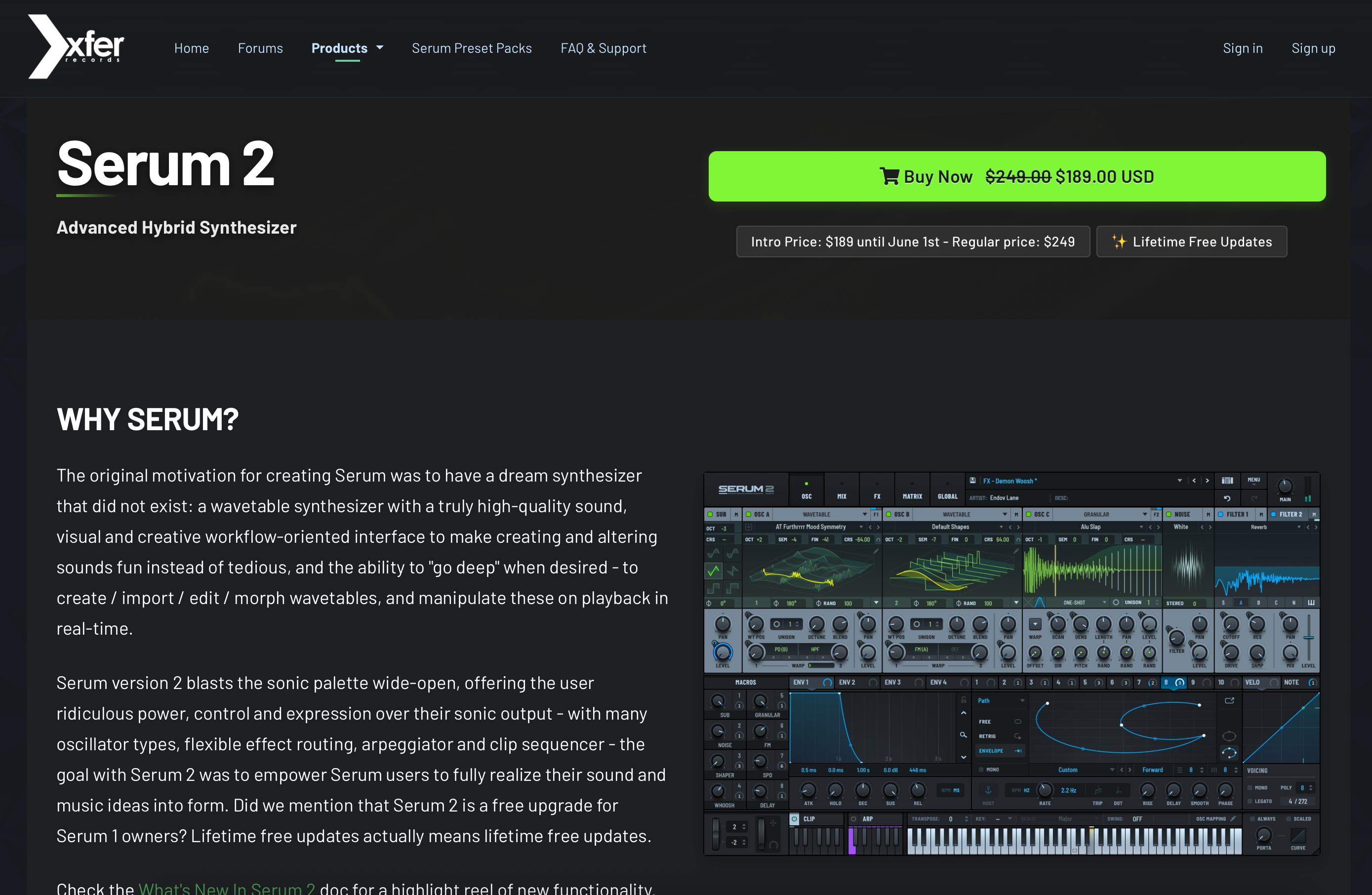
Task: Click the LFO pop-out window icon
Action: (1229, 701)
